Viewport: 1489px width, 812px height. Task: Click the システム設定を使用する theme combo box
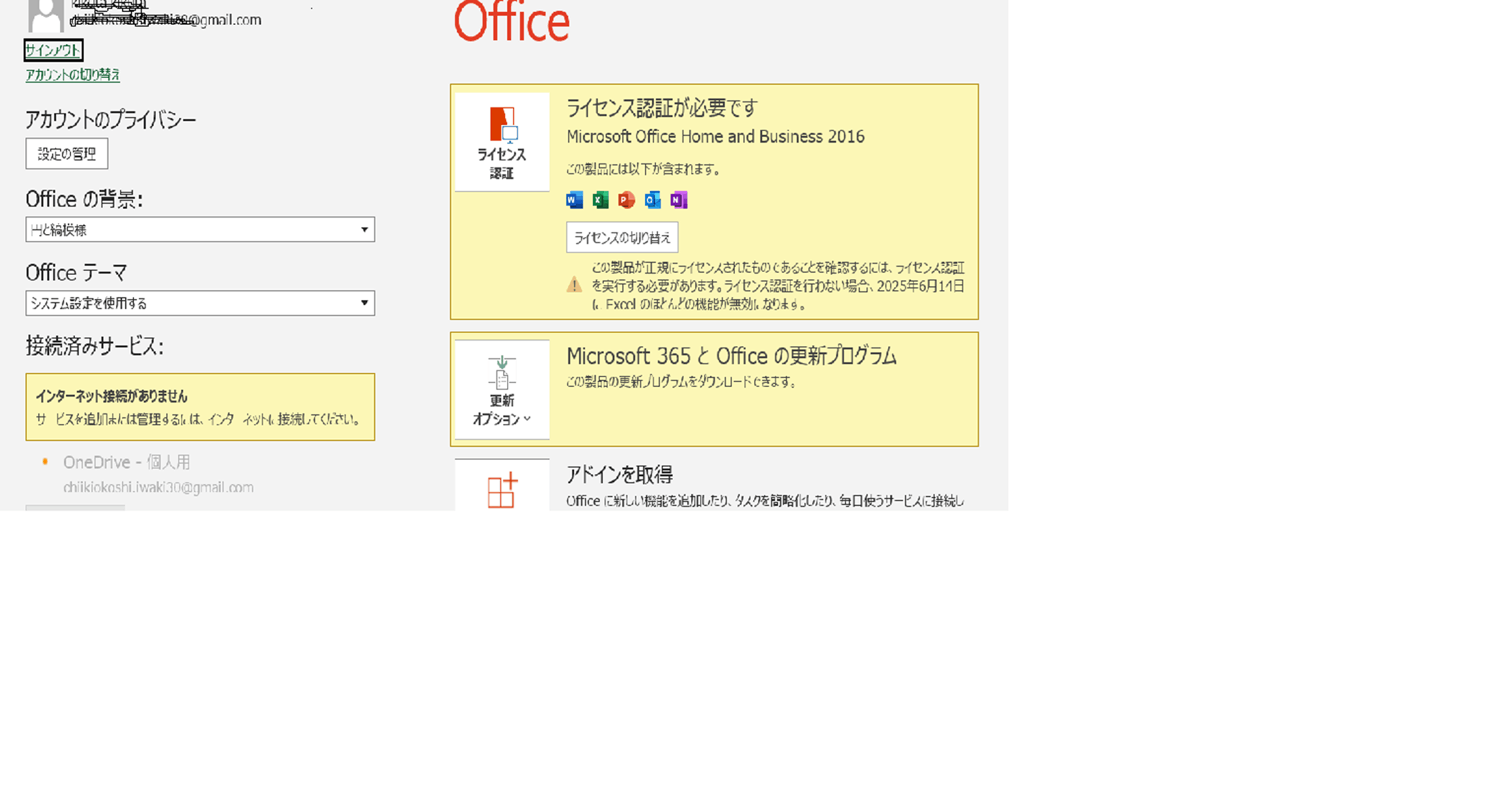[x=191, y=303]
